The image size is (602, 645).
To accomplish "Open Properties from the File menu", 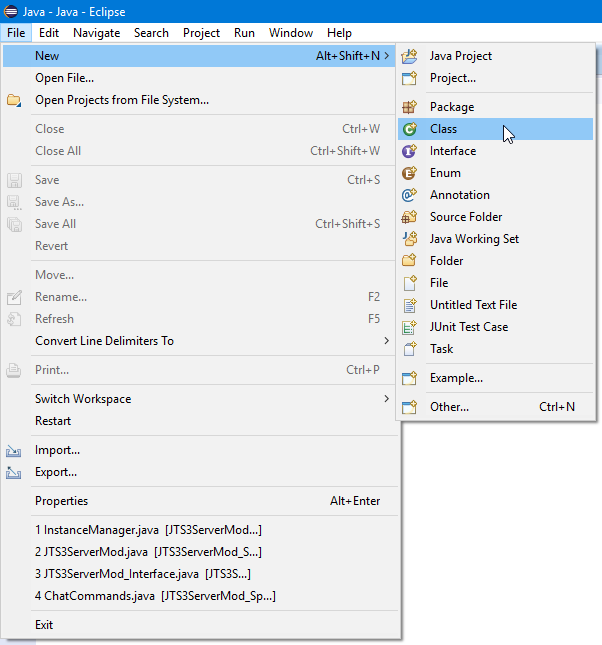I will coord(199,501).
